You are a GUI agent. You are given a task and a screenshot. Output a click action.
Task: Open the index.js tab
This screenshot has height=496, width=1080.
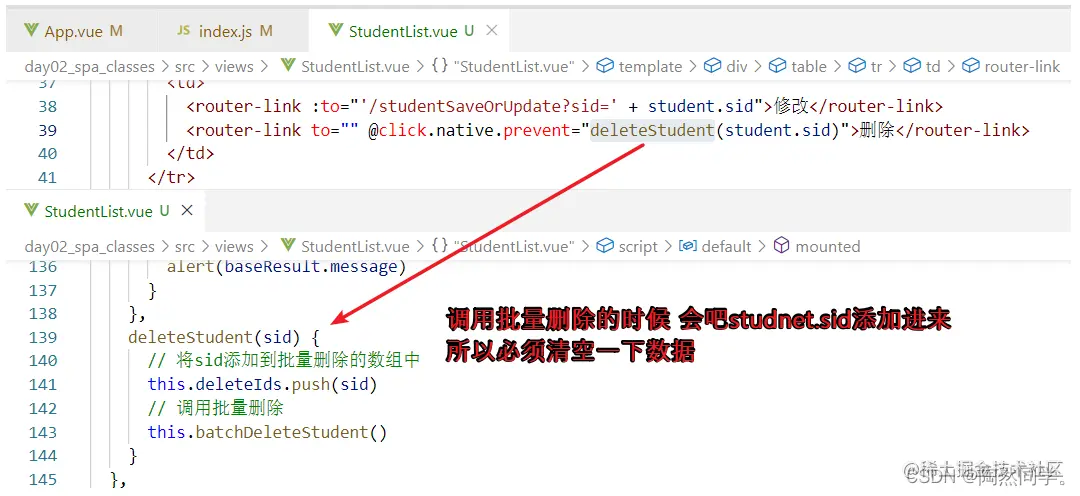pyautogui.click(x=225, y=31)
